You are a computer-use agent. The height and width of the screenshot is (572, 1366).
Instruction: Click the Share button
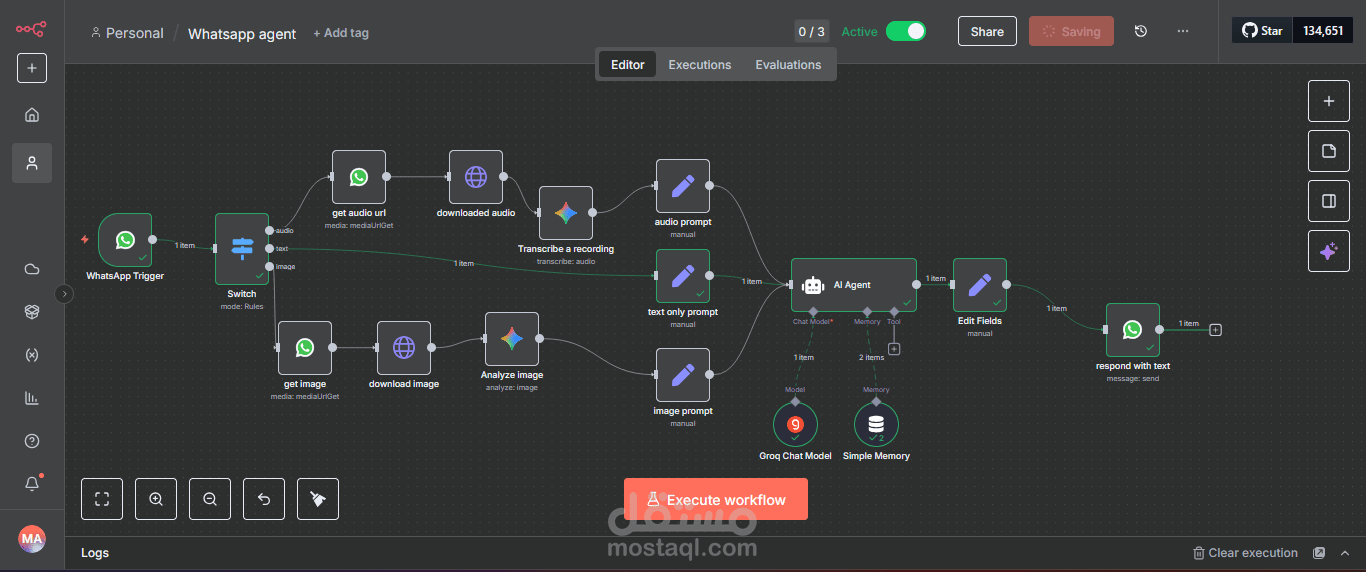tap(987, 32)
